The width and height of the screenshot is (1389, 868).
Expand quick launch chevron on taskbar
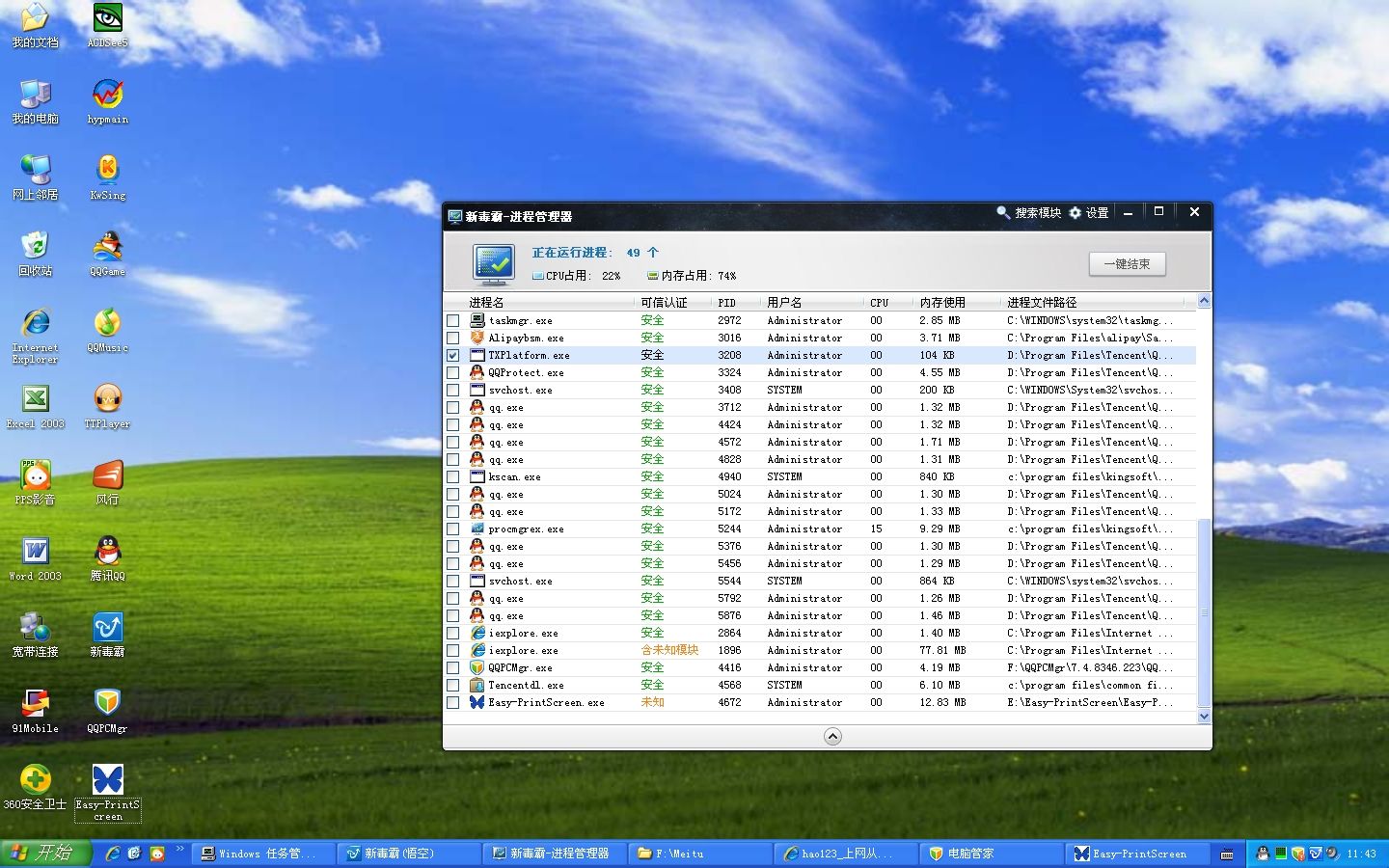179,850
